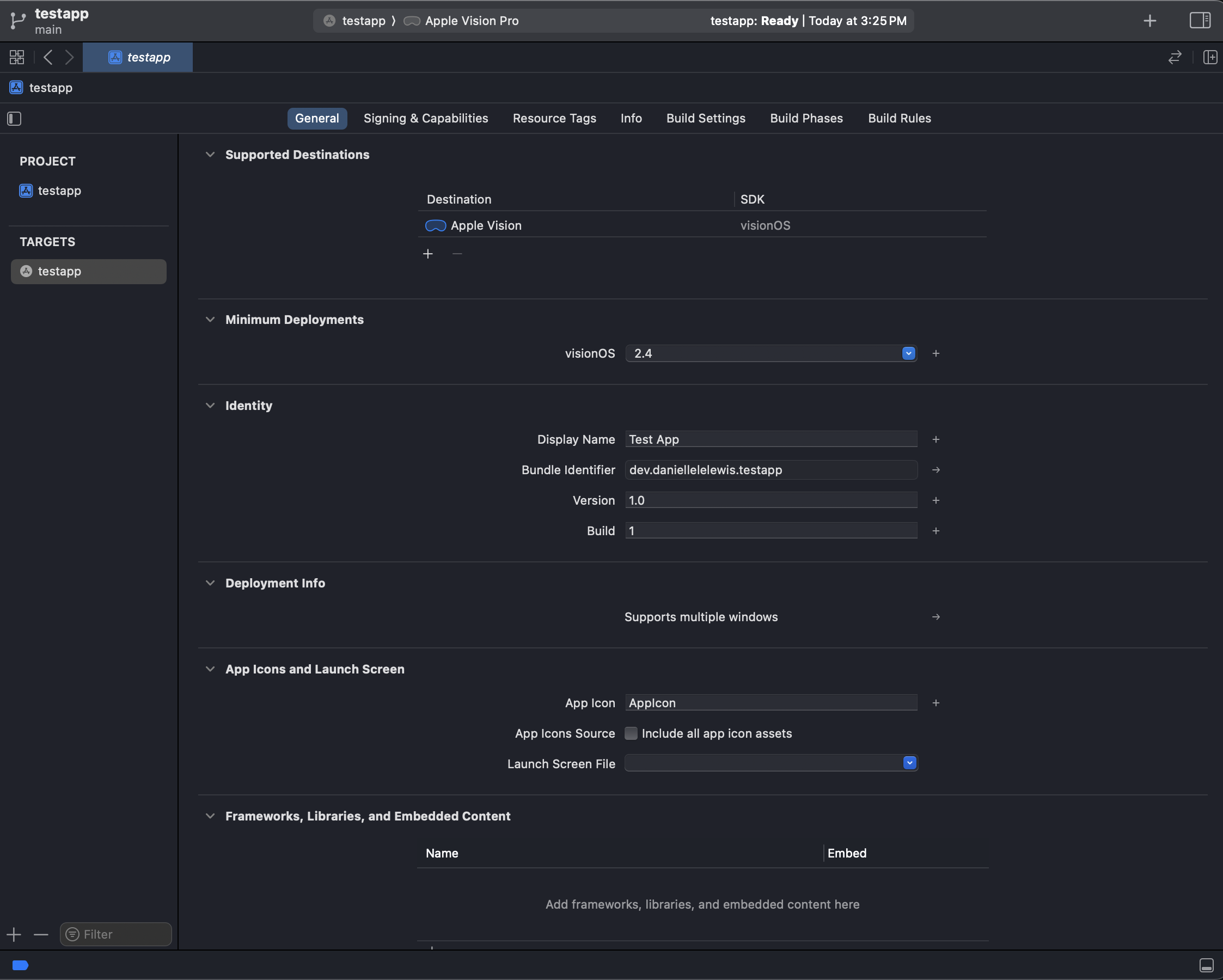Image resolution: width=1223 pixels, height=980 pixels.
Task: Switch to Signing & Capabilities tab
Action: point(425,119)
